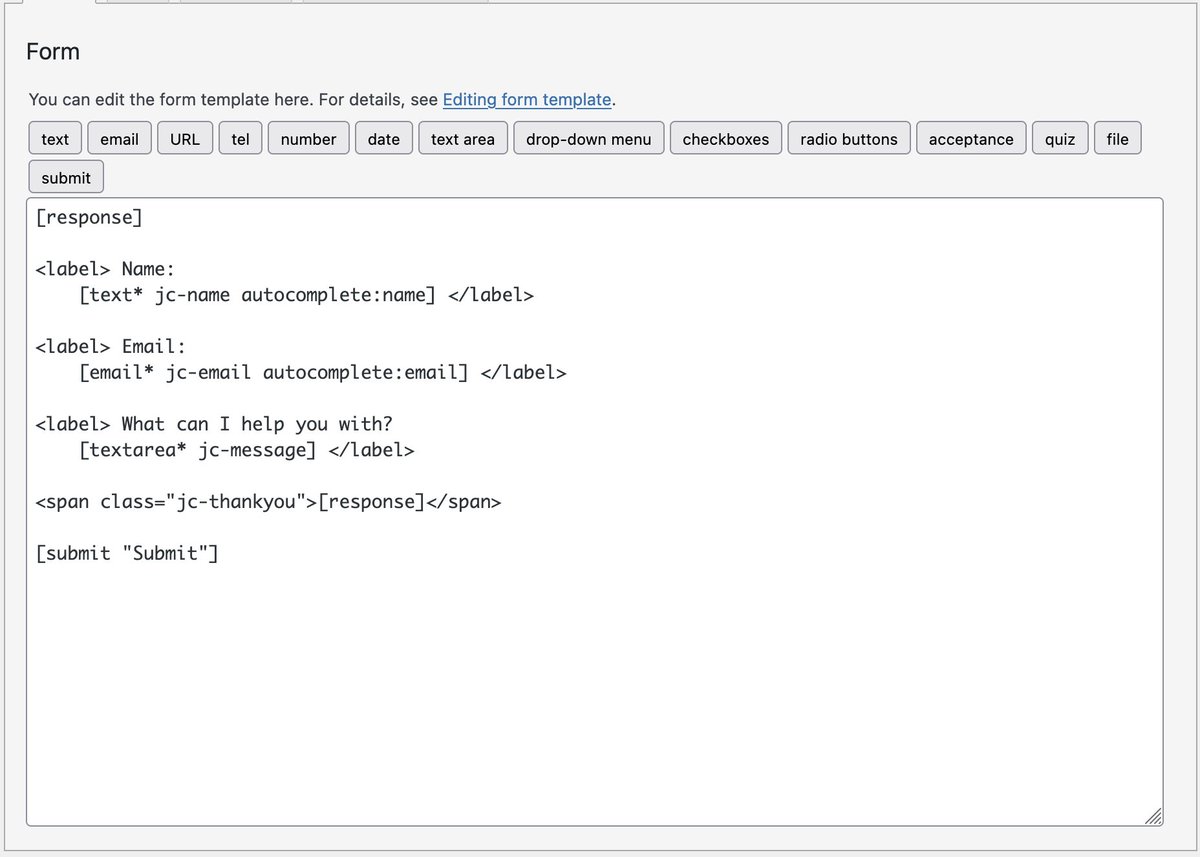The image size is (1200, 857).
Task: Add a quiz tag
Action: point(1060,139)
